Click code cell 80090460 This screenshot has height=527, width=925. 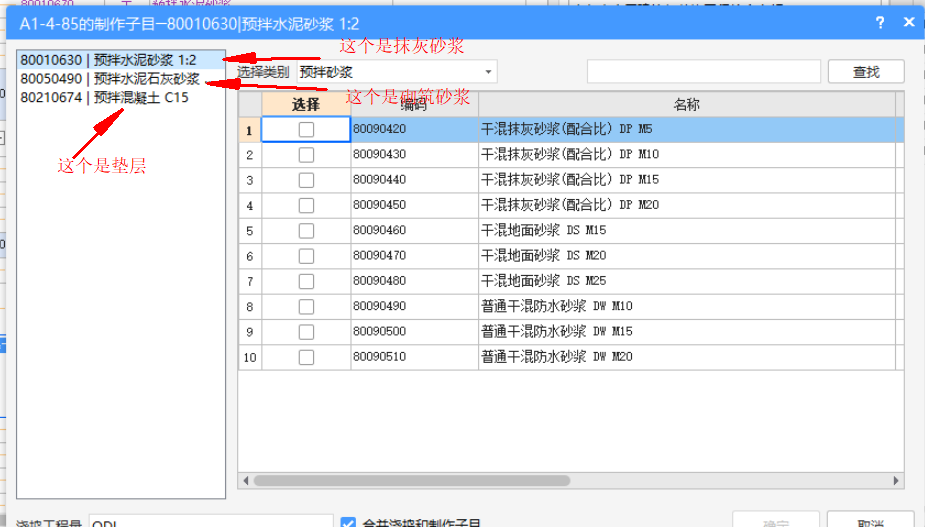click(415, 231)
